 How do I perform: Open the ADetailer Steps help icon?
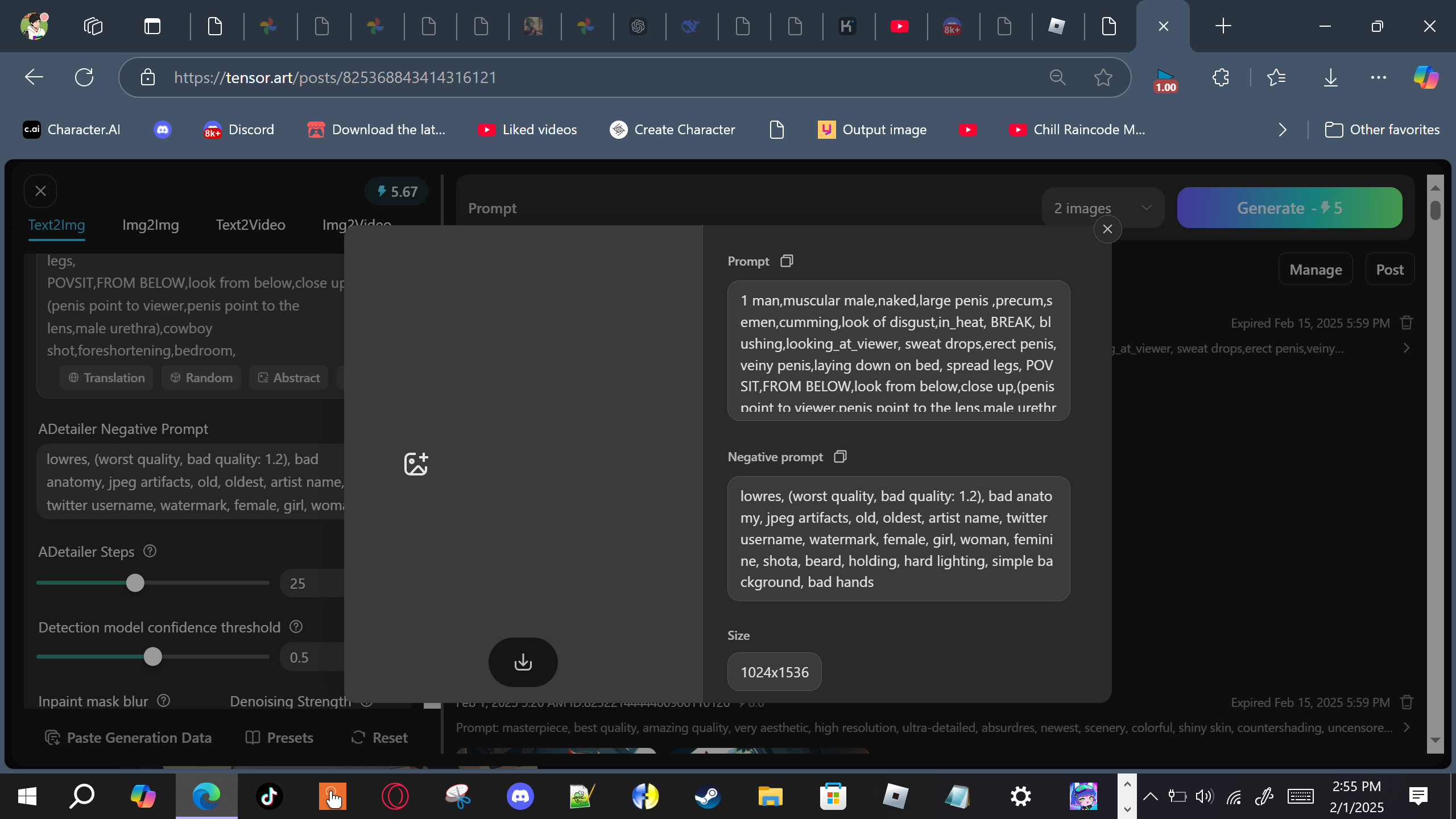pyautogui.click(x=150, y=551)
